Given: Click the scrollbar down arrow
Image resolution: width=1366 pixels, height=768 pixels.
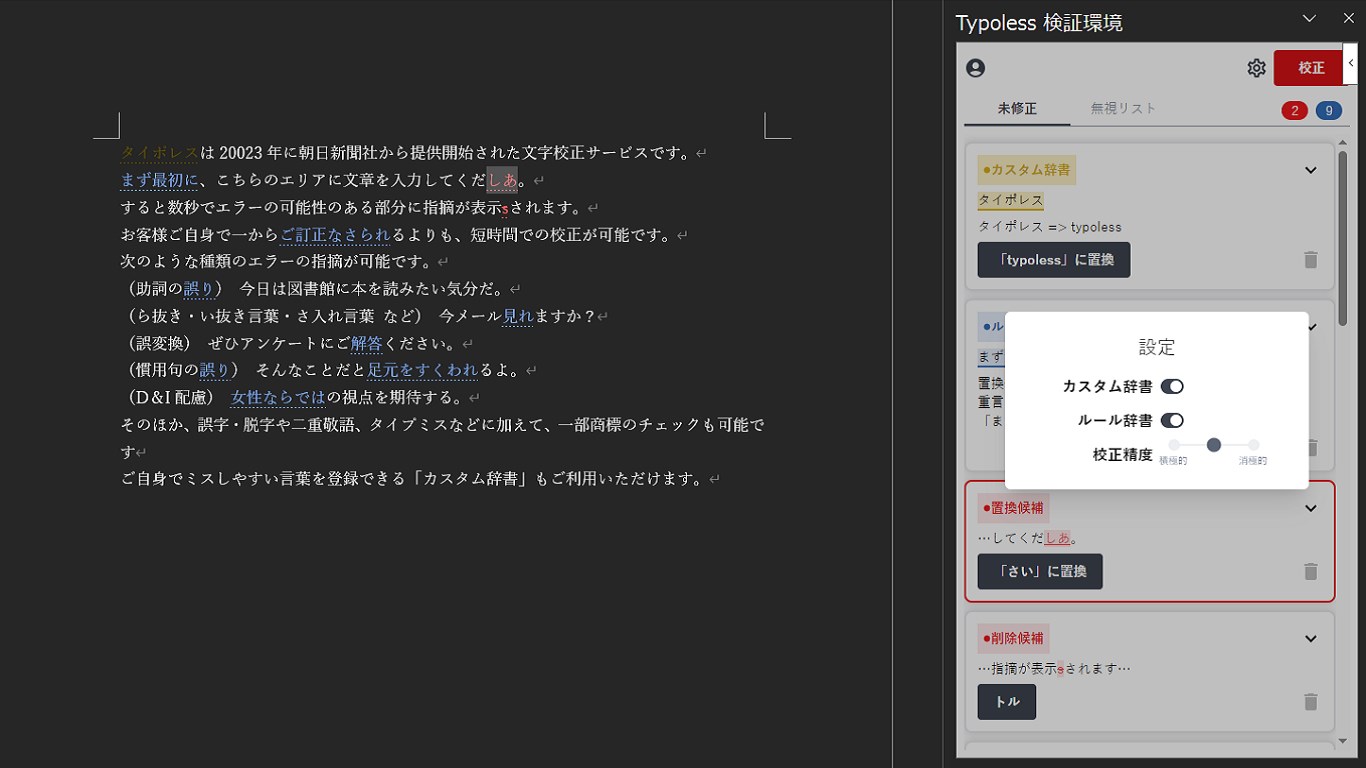Looking at the screenshot, I should click(1342, 743).
